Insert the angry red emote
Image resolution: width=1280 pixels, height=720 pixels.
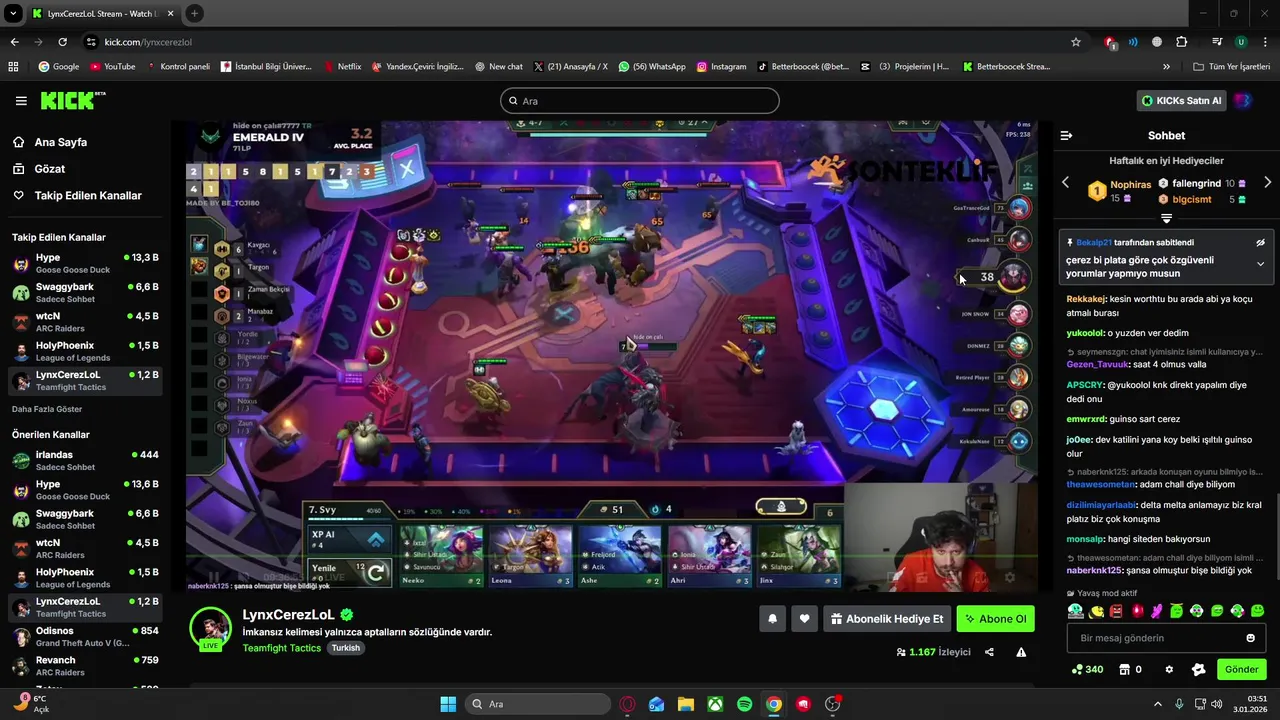[1116, 611]
